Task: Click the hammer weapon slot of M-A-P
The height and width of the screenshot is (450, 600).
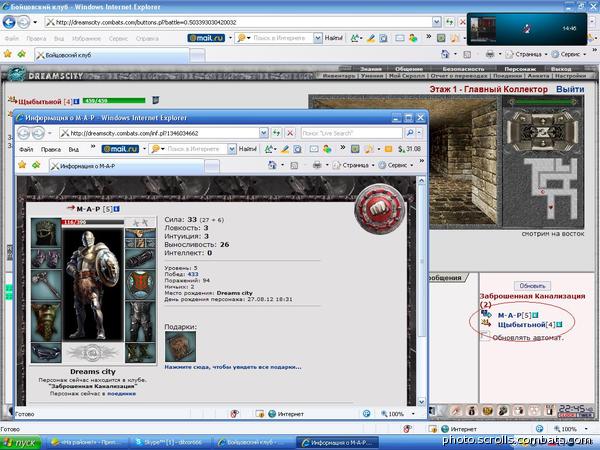Action: [46, 285]
